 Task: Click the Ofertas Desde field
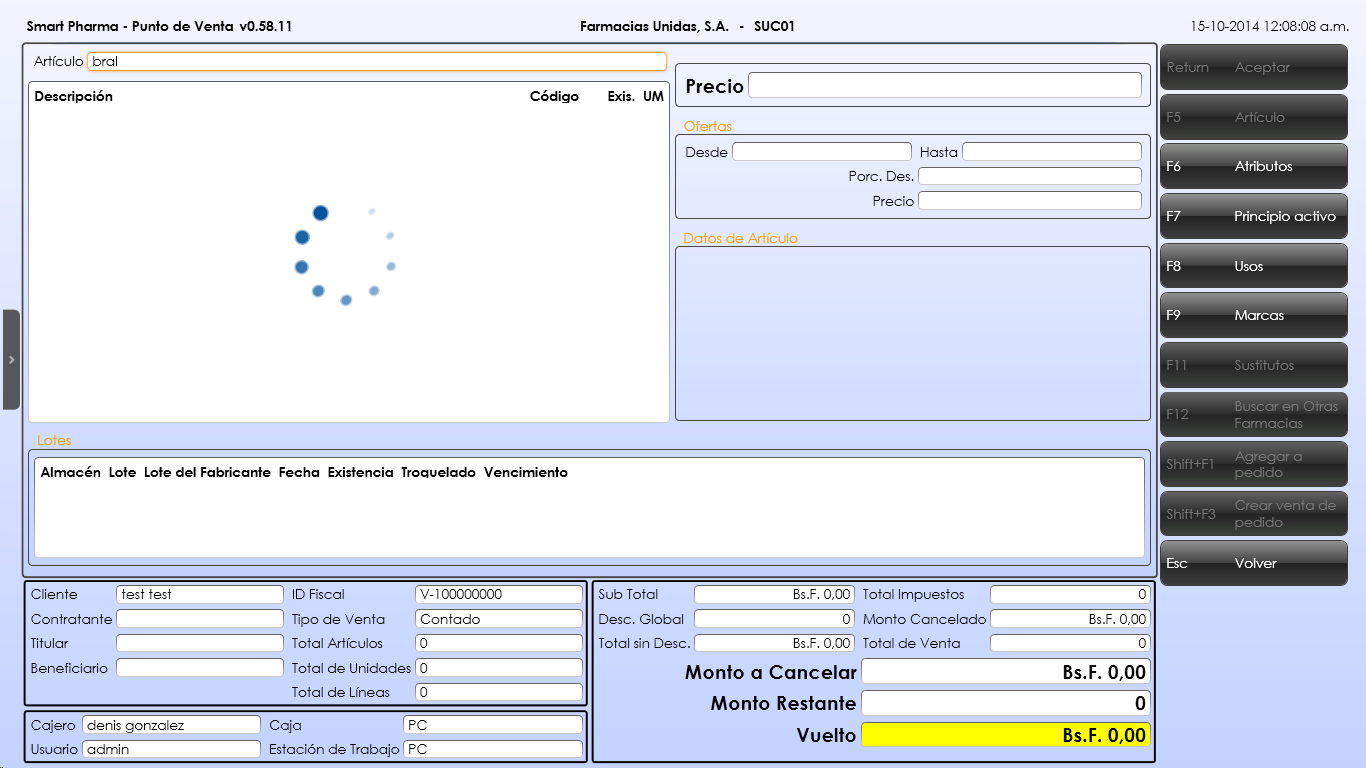pos(822,152)
